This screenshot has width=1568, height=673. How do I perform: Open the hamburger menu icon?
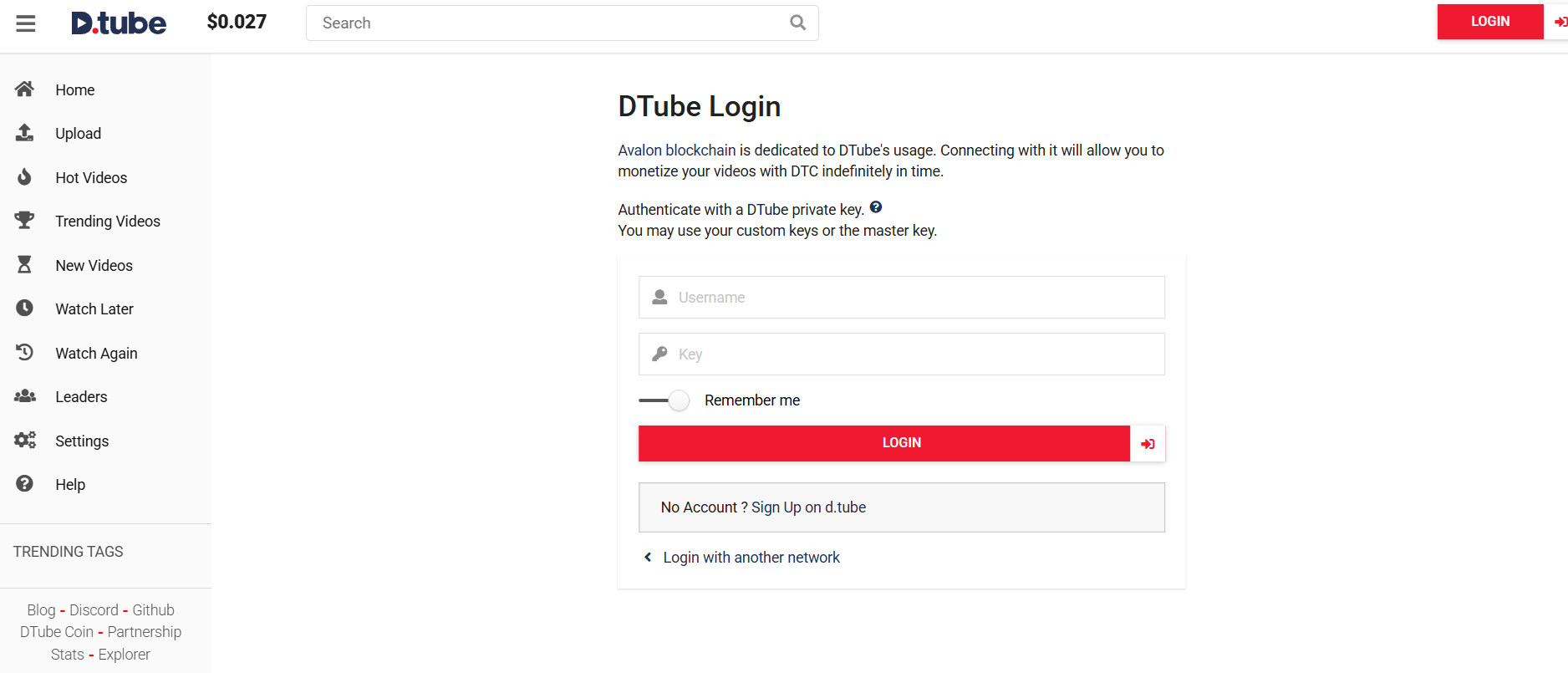[x=26, y=23]
